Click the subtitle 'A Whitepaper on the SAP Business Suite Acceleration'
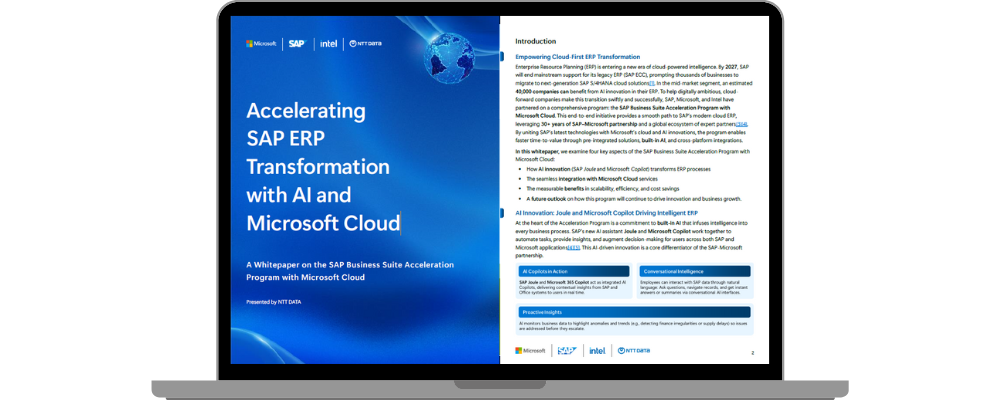Image resolution: width=1000 pixels, height=400 pixels. [349, 264]
